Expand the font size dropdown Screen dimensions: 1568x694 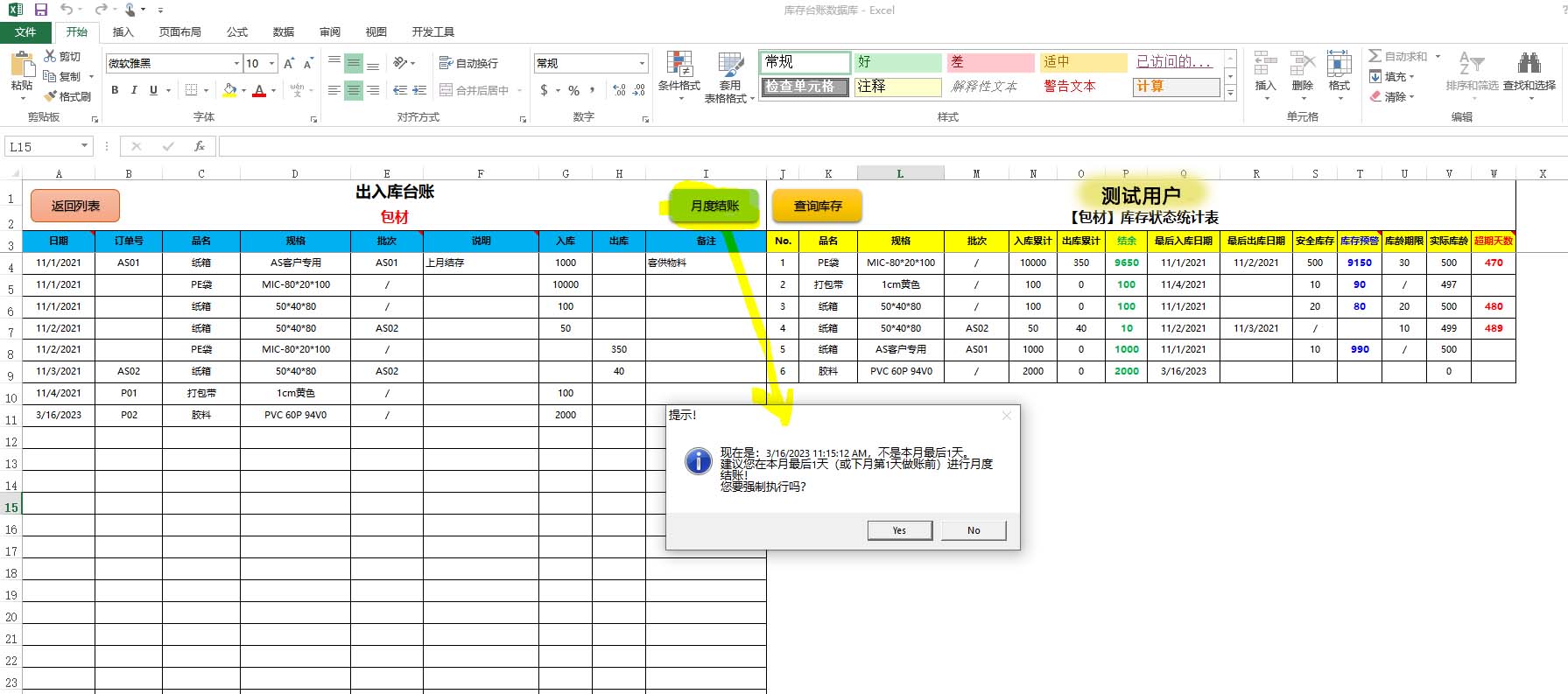coord(272,63)
